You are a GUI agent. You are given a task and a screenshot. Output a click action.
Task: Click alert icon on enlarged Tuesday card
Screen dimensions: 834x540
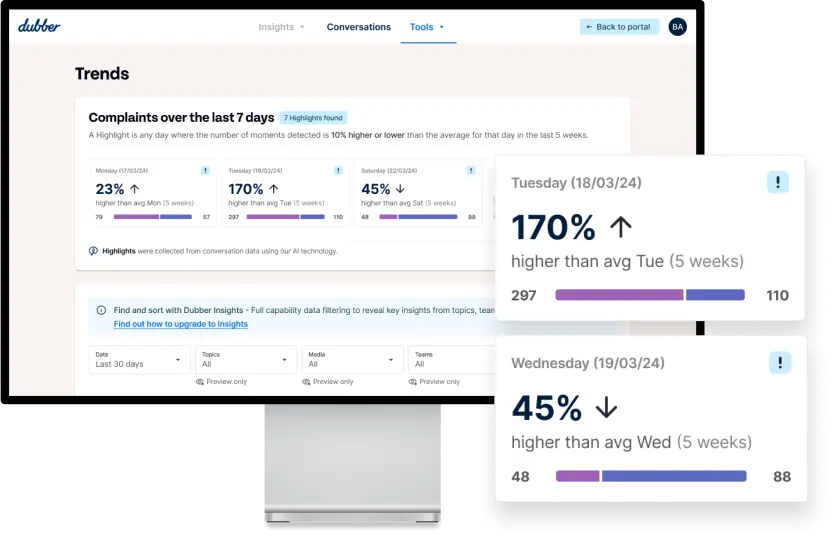pyautogui.click(x=778, y=182)
